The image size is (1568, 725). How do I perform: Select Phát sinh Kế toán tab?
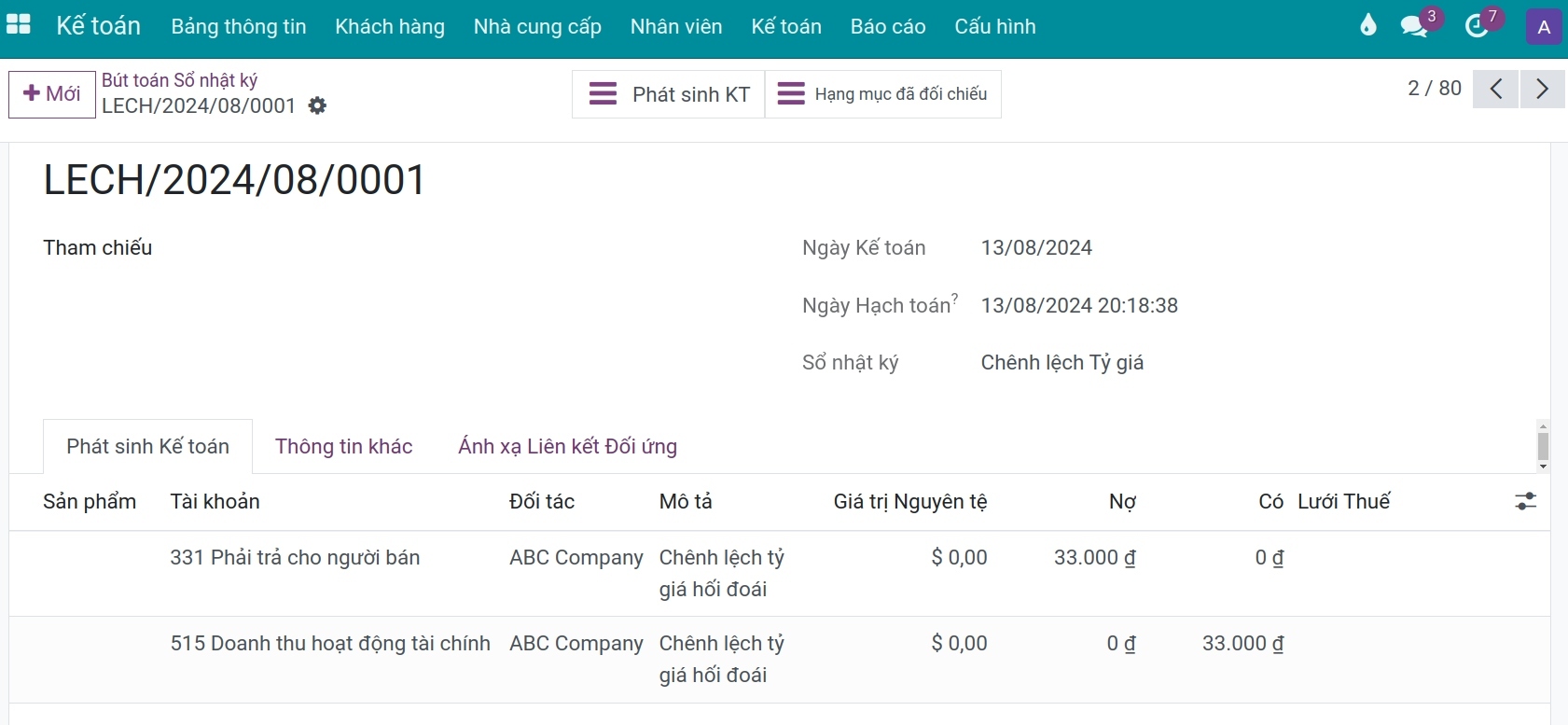point(147,446)
